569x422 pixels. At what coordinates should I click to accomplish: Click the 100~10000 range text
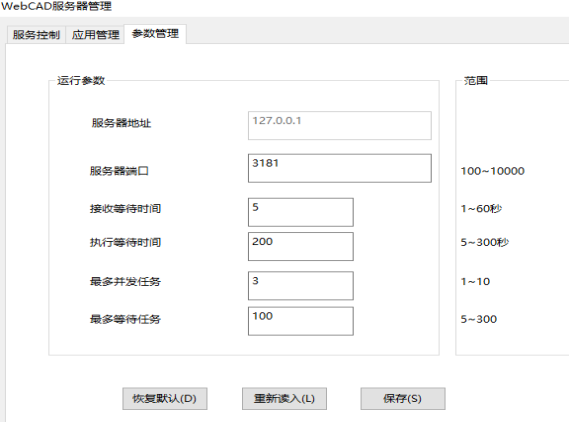tap(492, 171)
